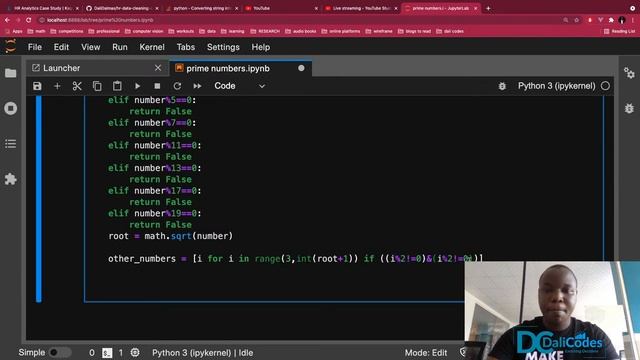Switch to the GitHub data-cleaning browser tab
Viewport: 640px width, 360px height.
(x=122, y=8)
